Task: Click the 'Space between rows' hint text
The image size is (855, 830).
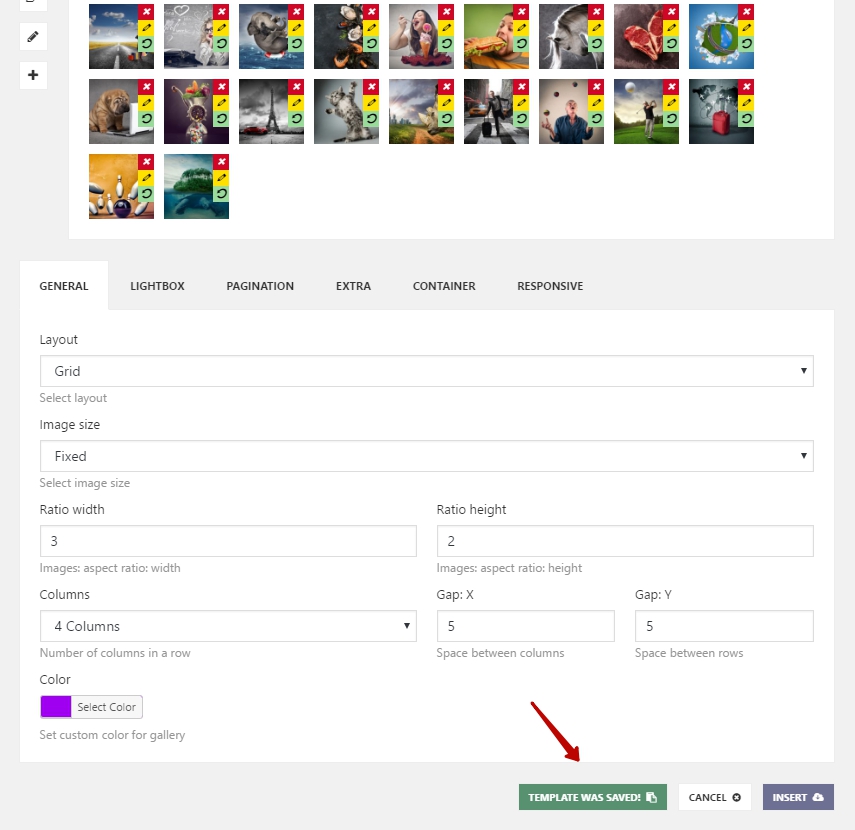Action: coord(689,653)
